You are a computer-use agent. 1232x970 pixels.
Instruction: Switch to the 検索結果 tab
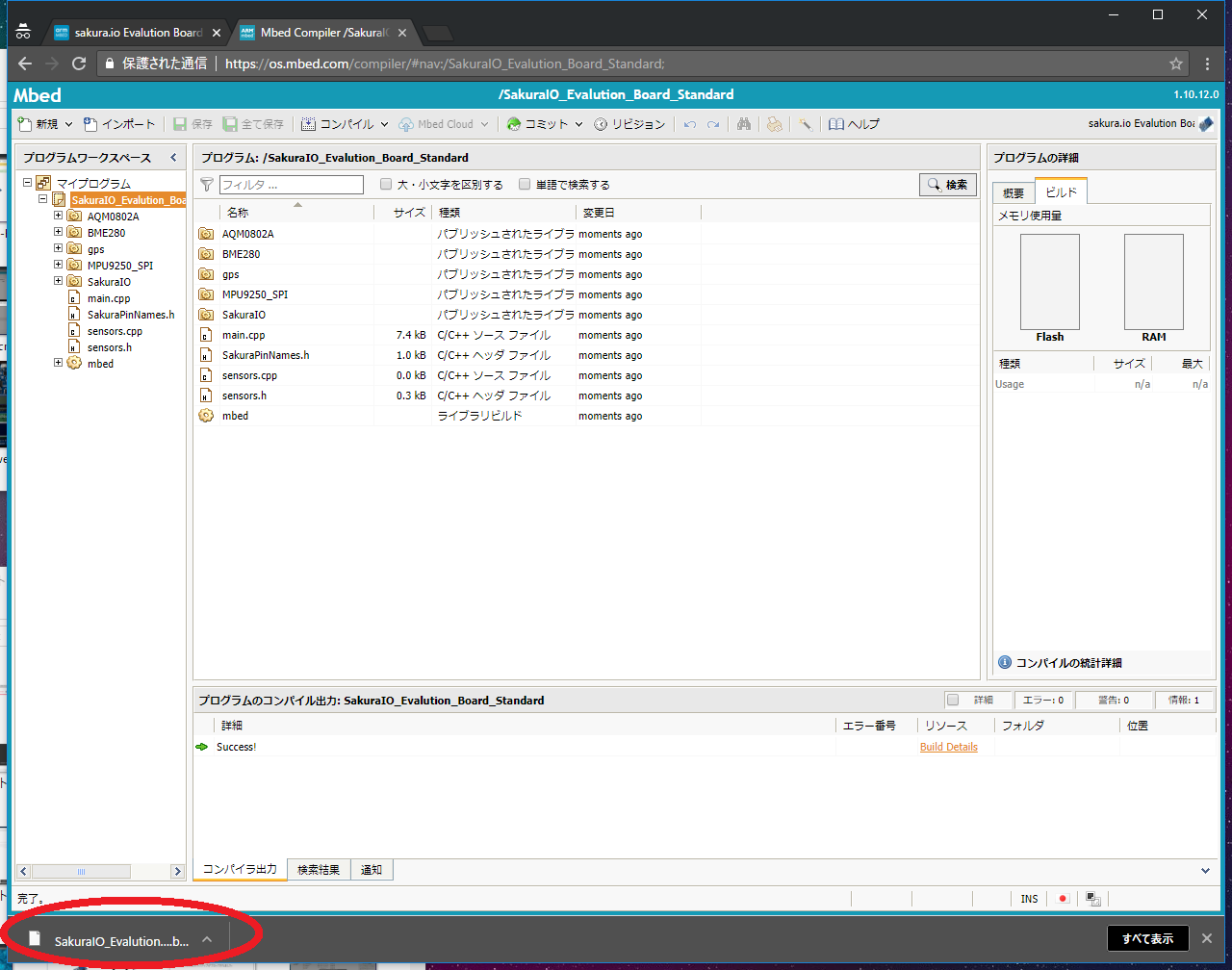(319, 870)
